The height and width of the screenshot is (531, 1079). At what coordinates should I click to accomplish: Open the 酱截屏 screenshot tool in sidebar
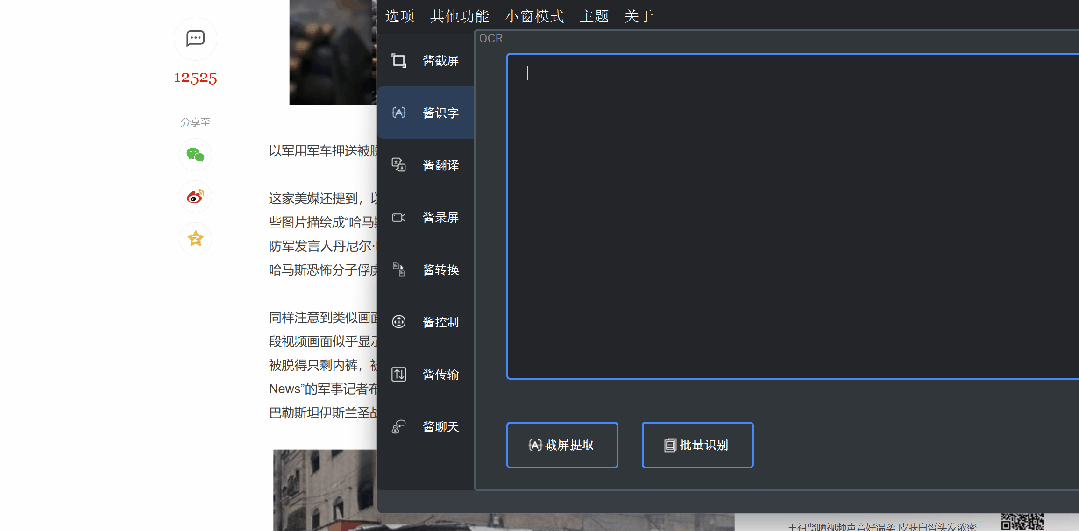click(x=425, y=61)
